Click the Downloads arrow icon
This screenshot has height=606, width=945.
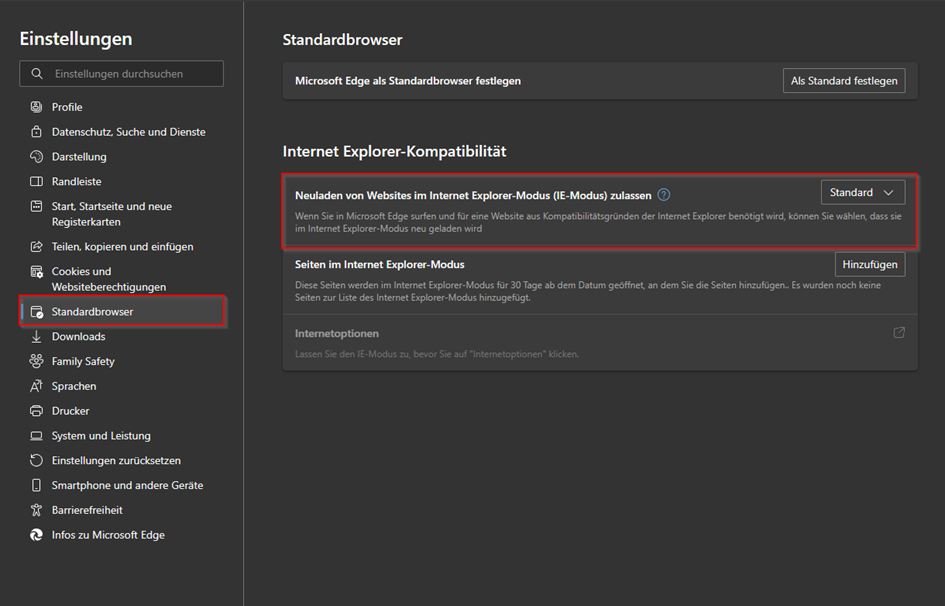(37, 336)
